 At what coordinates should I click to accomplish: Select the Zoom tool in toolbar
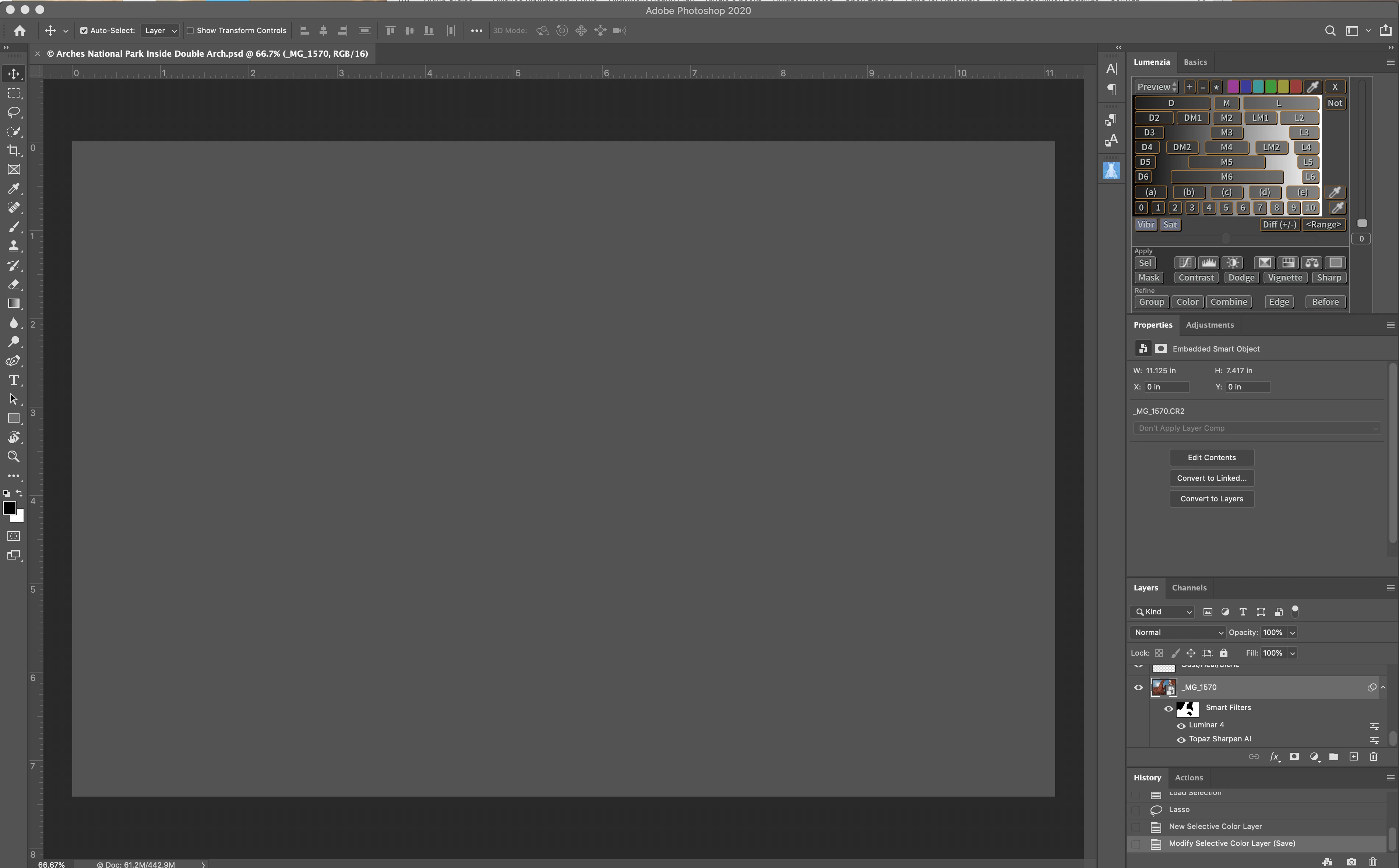click(x=14, y=457)
